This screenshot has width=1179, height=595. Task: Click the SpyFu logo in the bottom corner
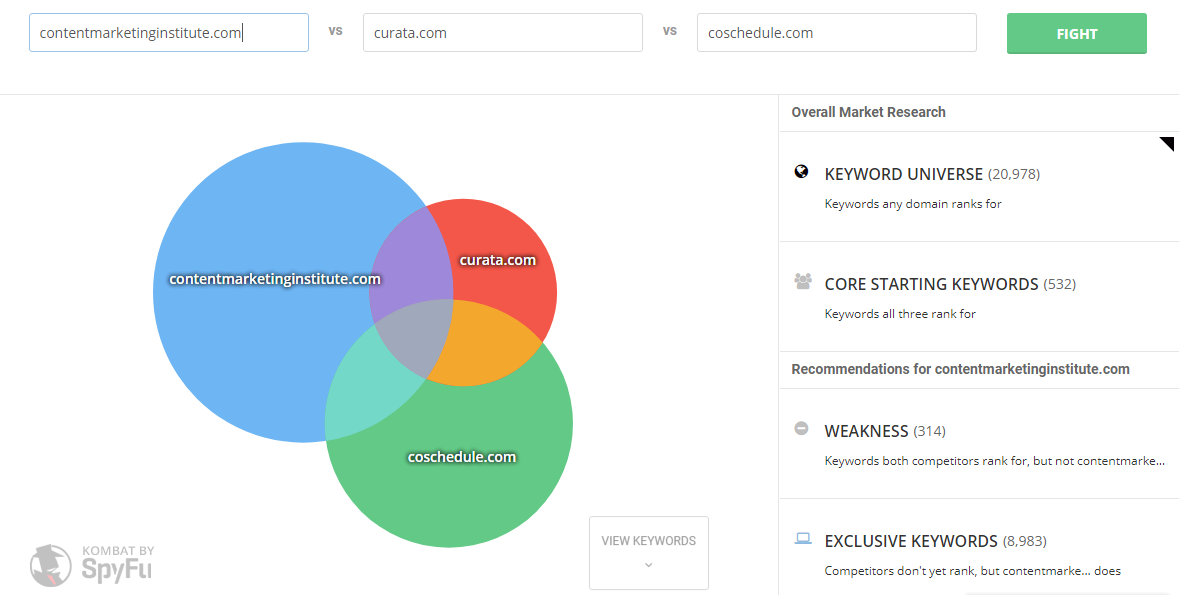50,565
